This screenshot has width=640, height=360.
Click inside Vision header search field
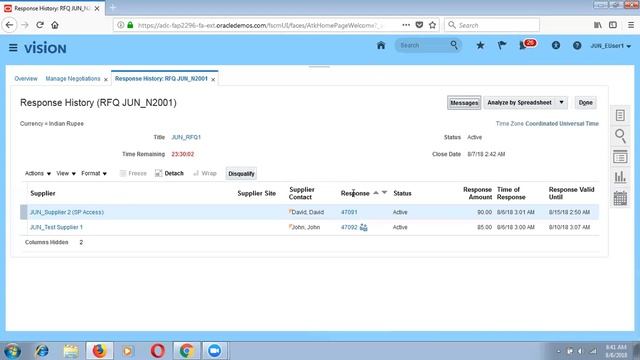point(422,45)
